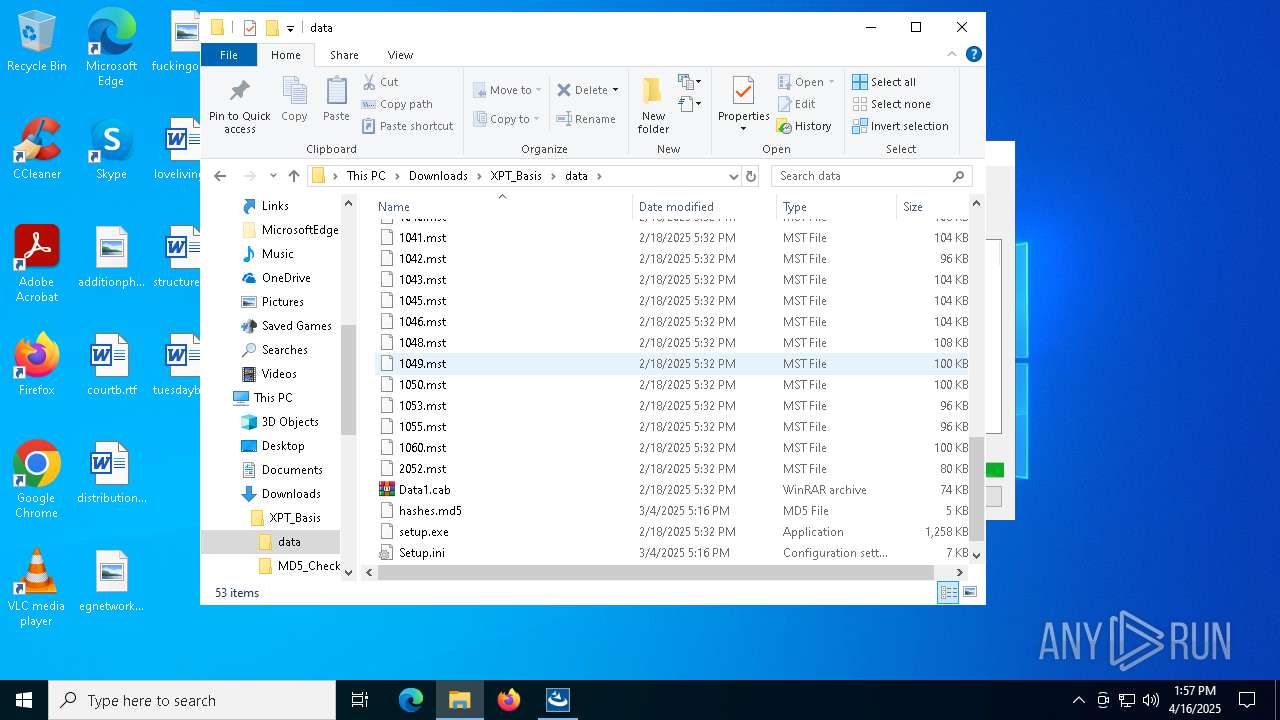Image resolution: width=1280 pixels, height=720 pixels.
Task: Sort by the Date modified column header
Action: pyautogui.click(x=704, y=207)
